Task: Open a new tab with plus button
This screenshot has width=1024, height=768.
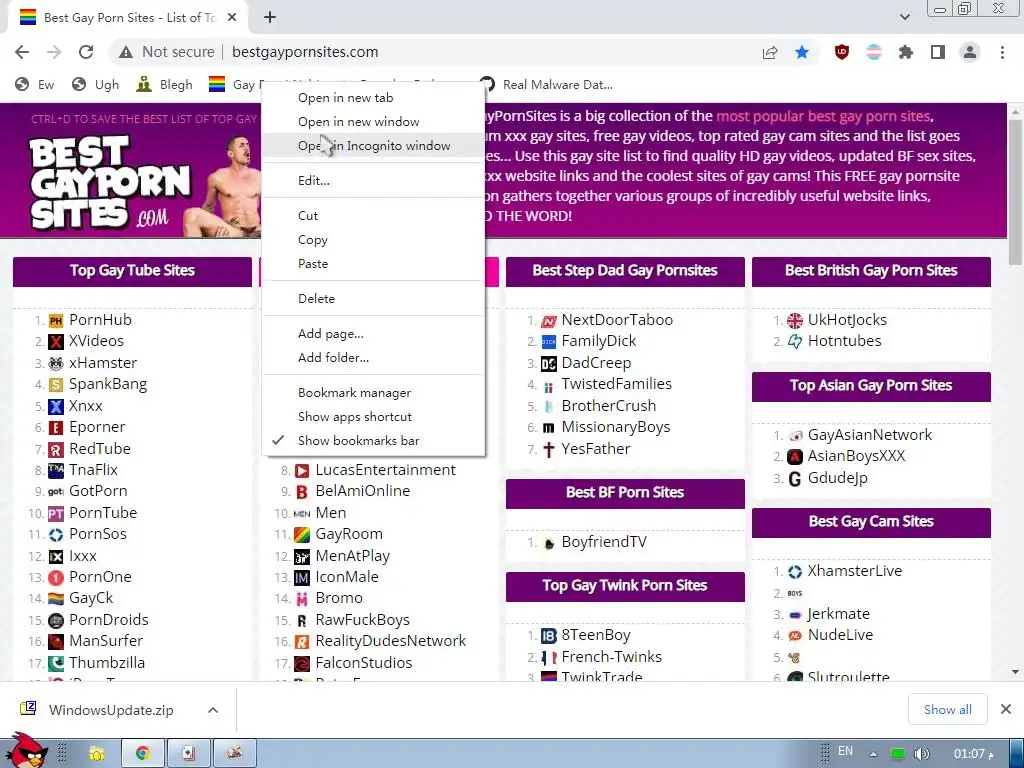Action: (270, 17)
